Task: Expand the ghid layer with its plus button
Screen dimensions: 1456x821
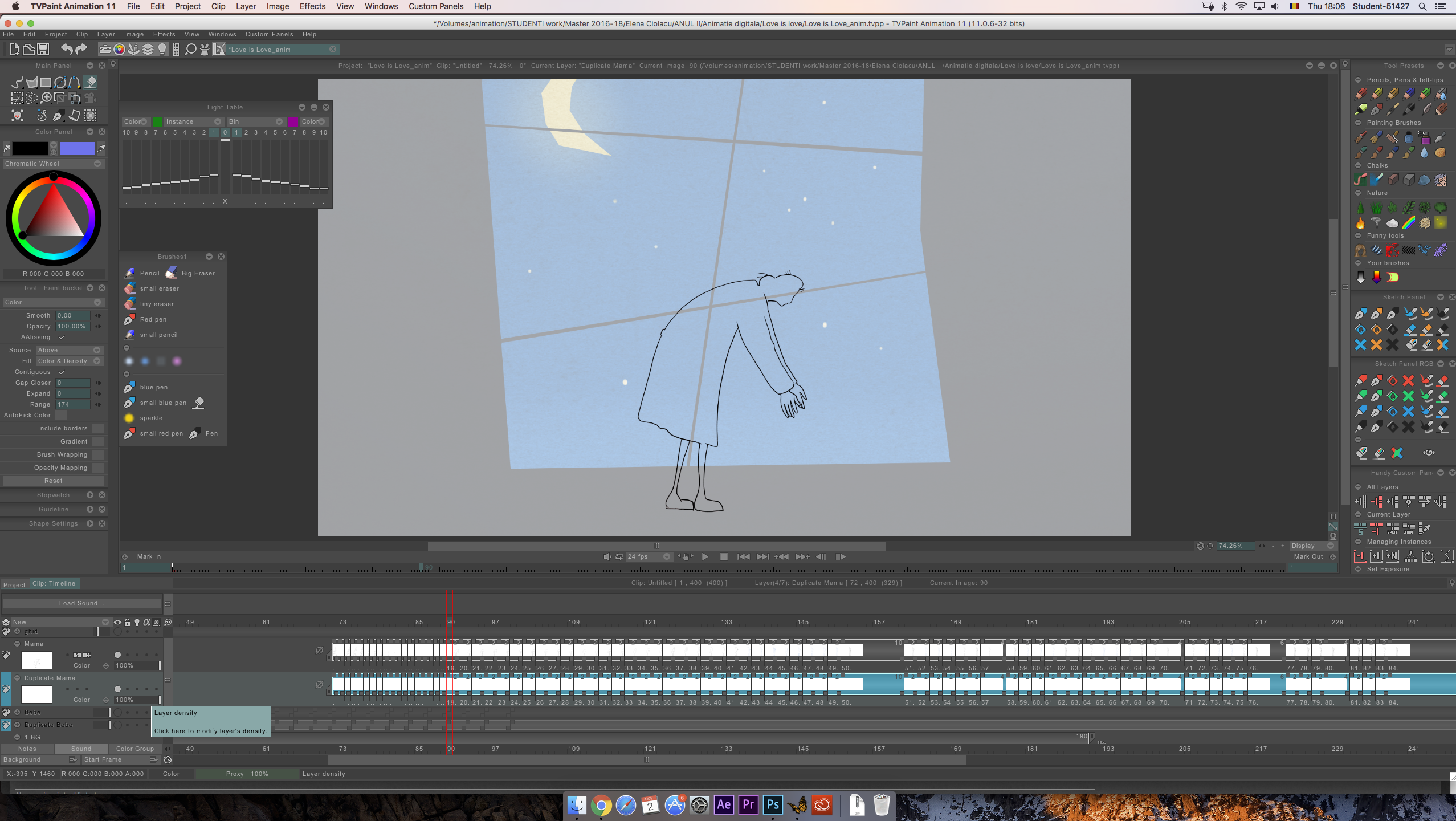Action: 17,632
